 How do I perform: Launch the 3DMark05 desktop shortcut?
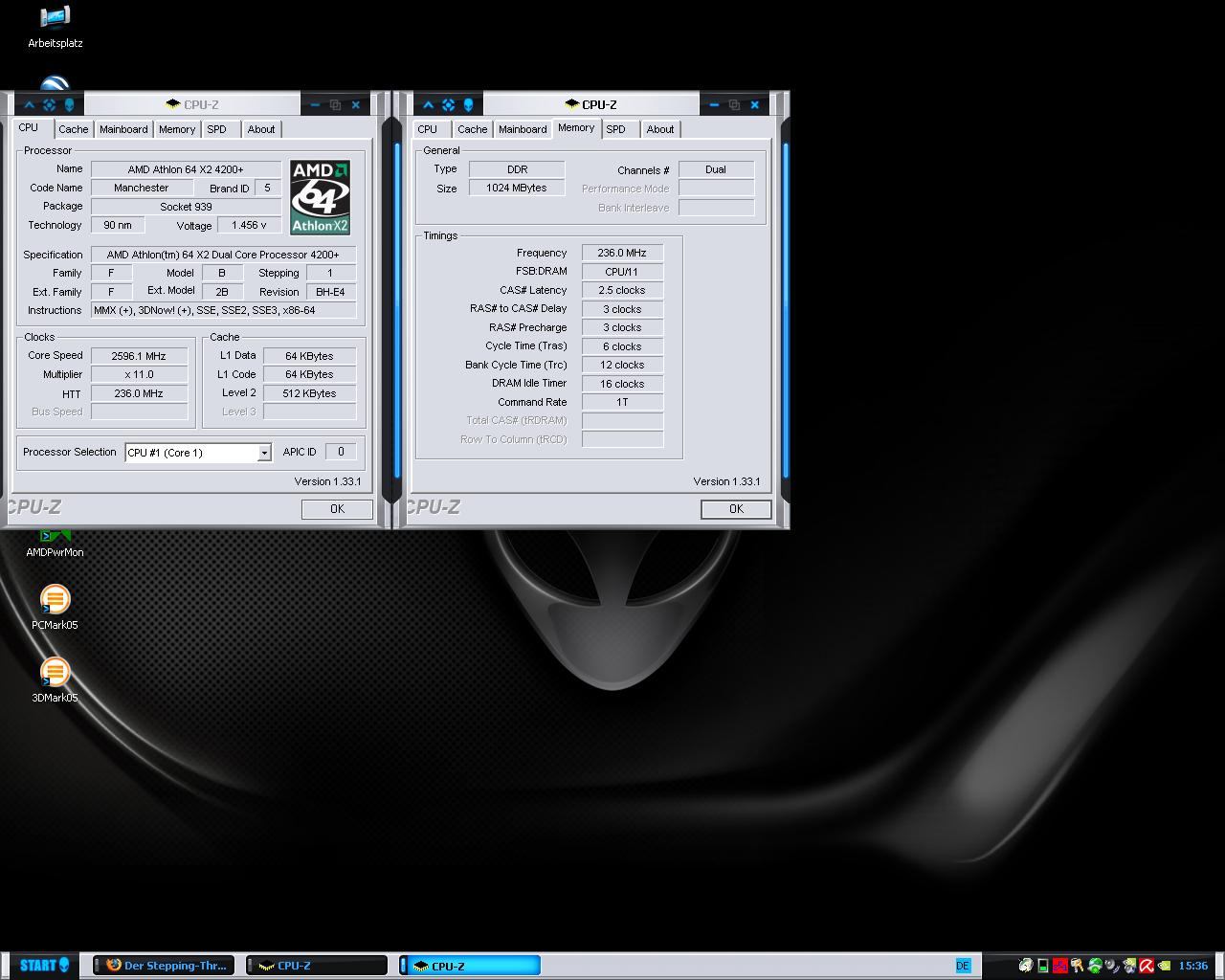55,680
